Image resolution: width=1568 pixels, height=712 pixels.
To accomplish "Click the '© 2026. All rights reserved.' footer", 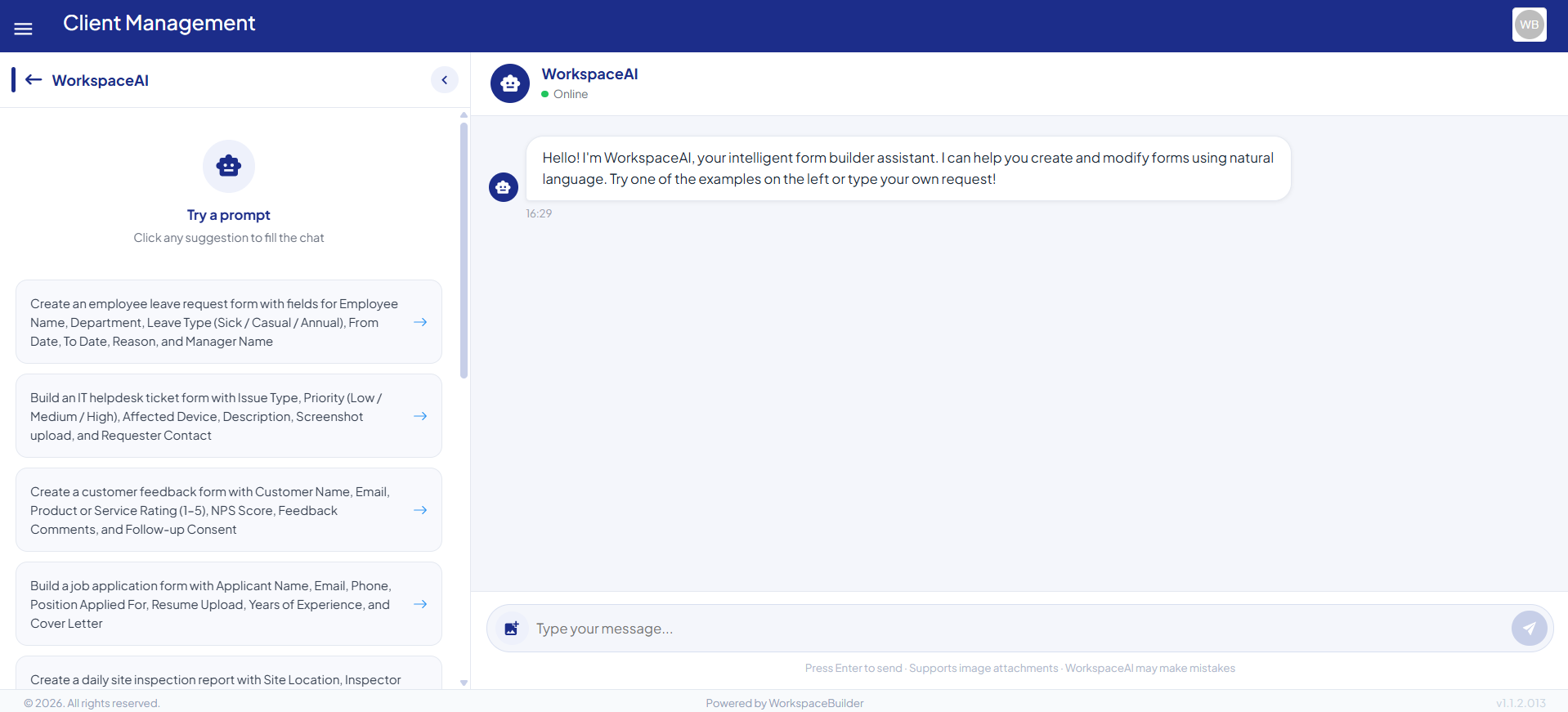I will click(92, 703).
